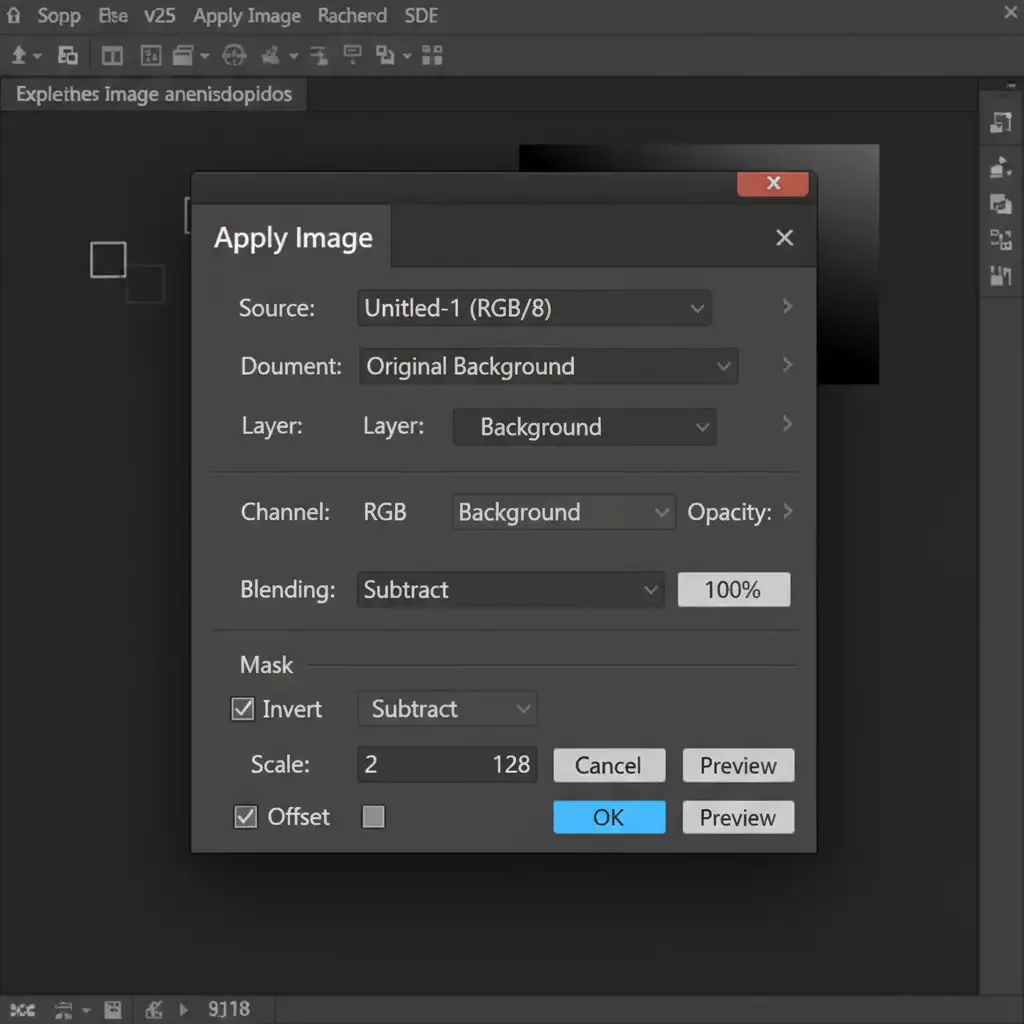
Task: Click the gray swatch beside Offset
Action: click(x=373, y=817)
